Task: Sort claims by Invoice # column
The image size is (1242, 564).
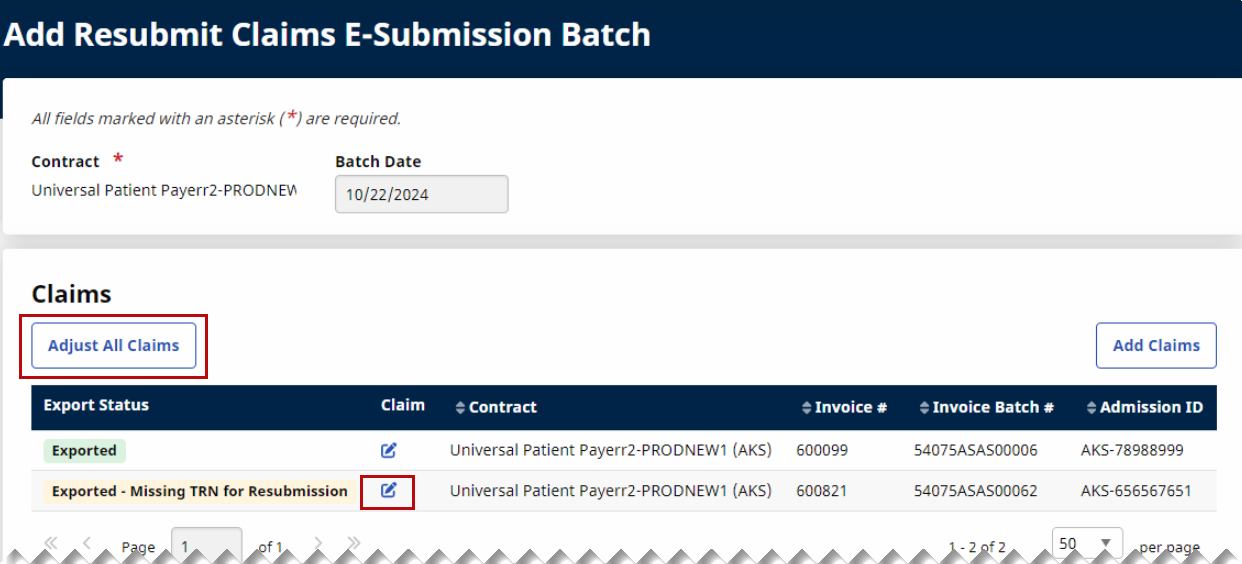Action: (844, 407)
